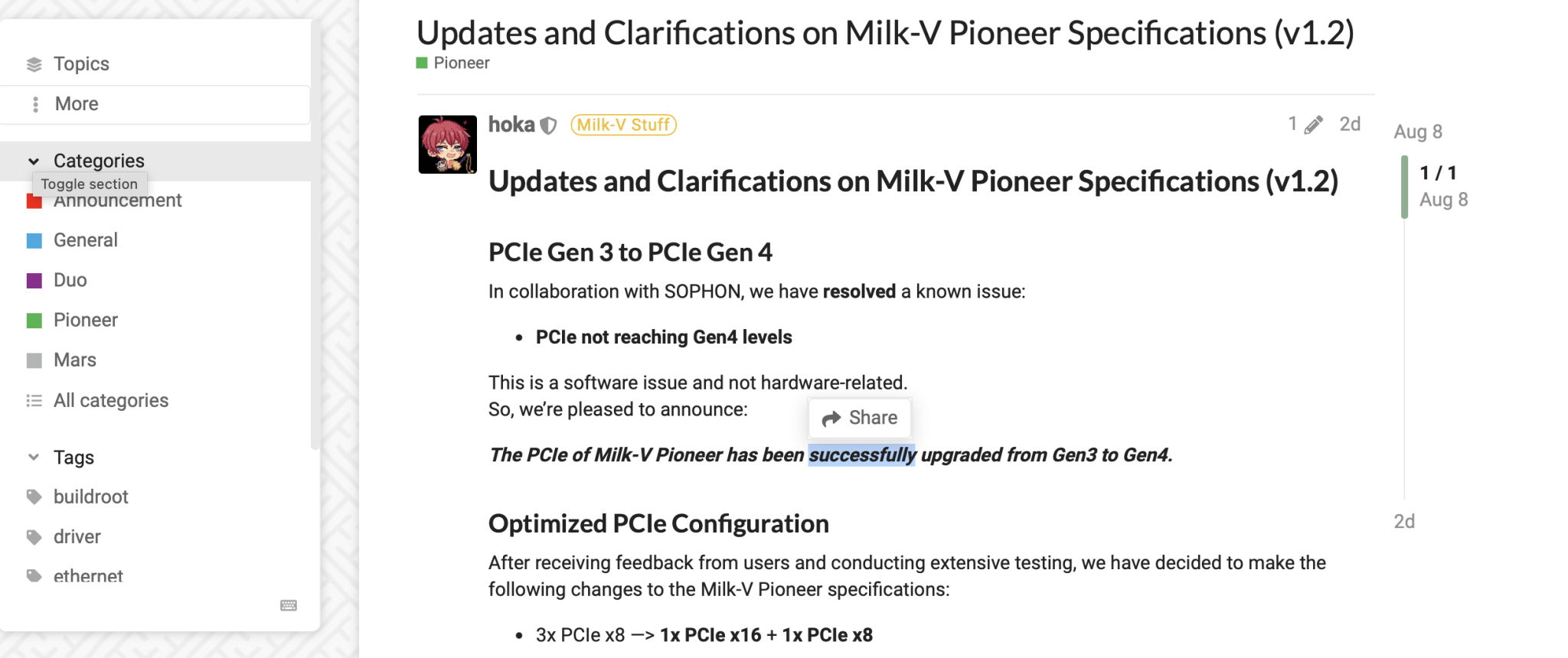Viewport: 1568px width, 658px height.
Task: Click the All categories list icon
Action: [34, 400]
